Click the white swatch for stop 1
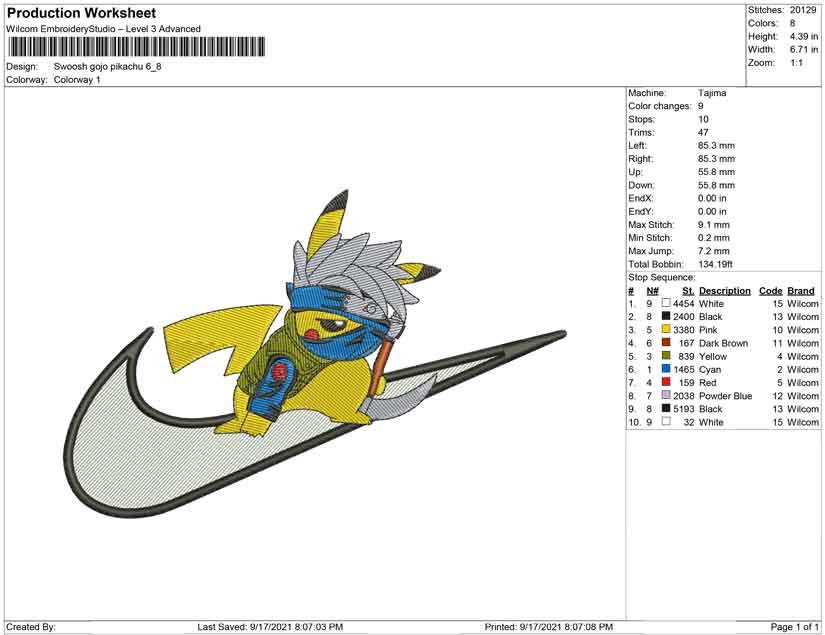The height and width of the screenshot is (635, 825). point(666,303)
